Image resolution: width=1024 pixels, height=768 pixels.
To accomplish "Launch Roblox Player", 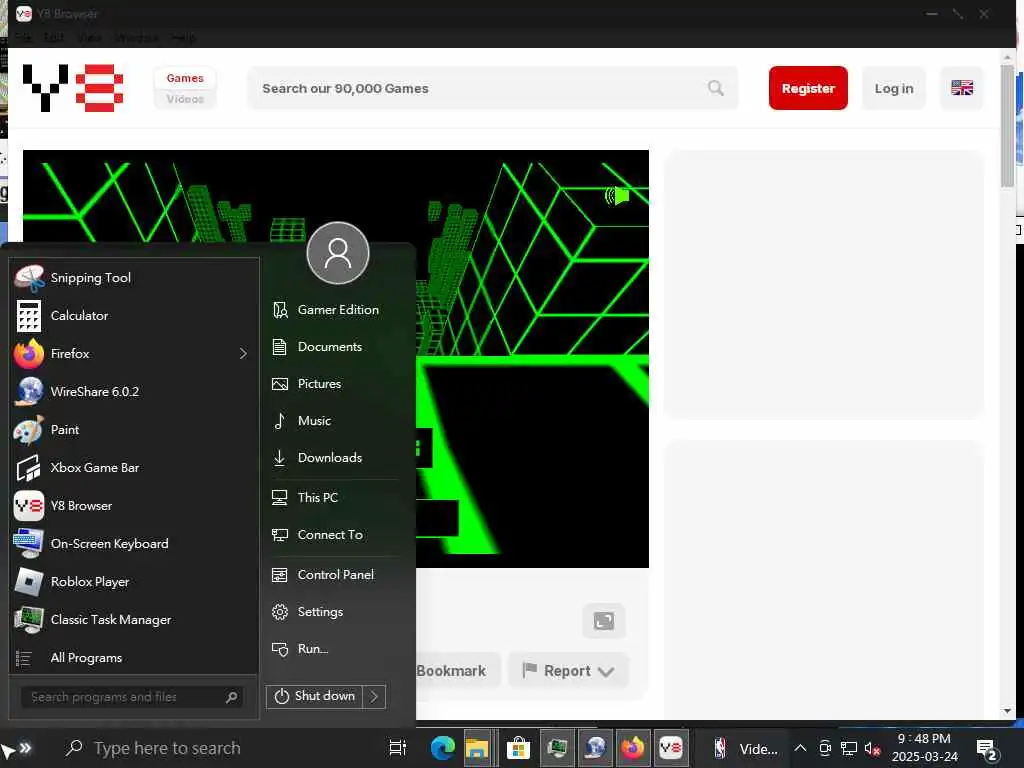I will (134, 581).
